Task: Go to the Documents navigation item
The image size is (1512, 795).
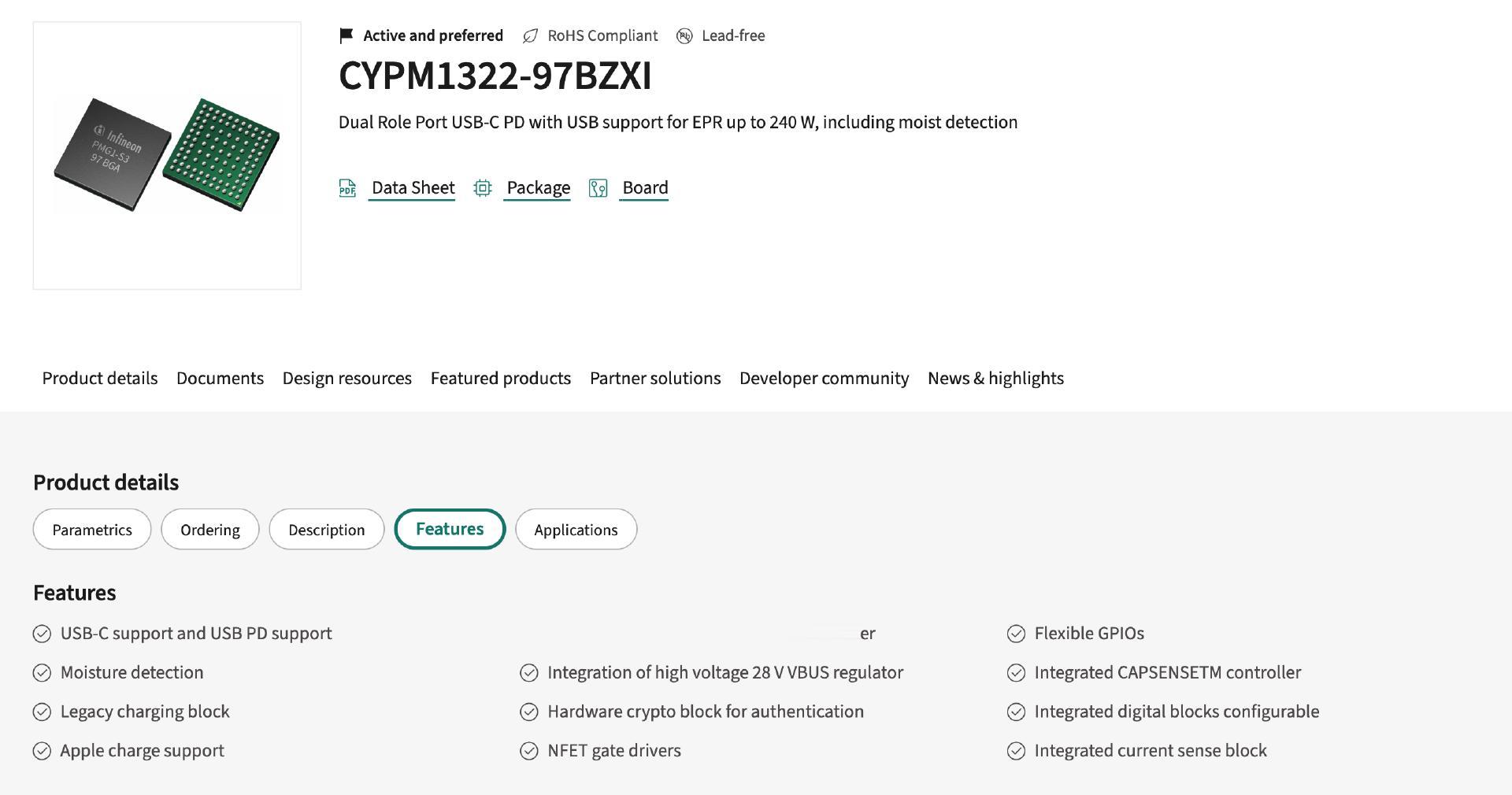Action: pyautogui.click(x=220, y=379)
